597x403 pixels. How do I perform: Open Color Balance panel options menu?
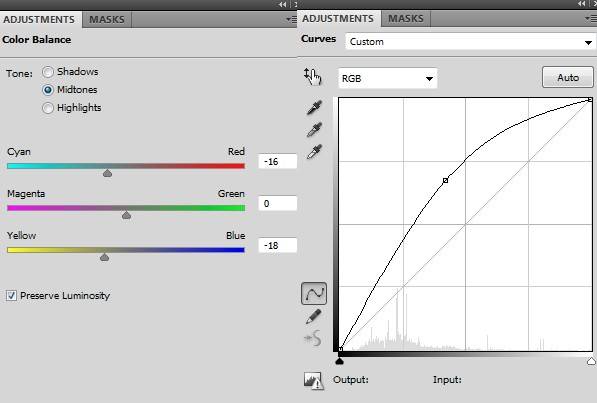pyautogui.click(x=291, y=19)
